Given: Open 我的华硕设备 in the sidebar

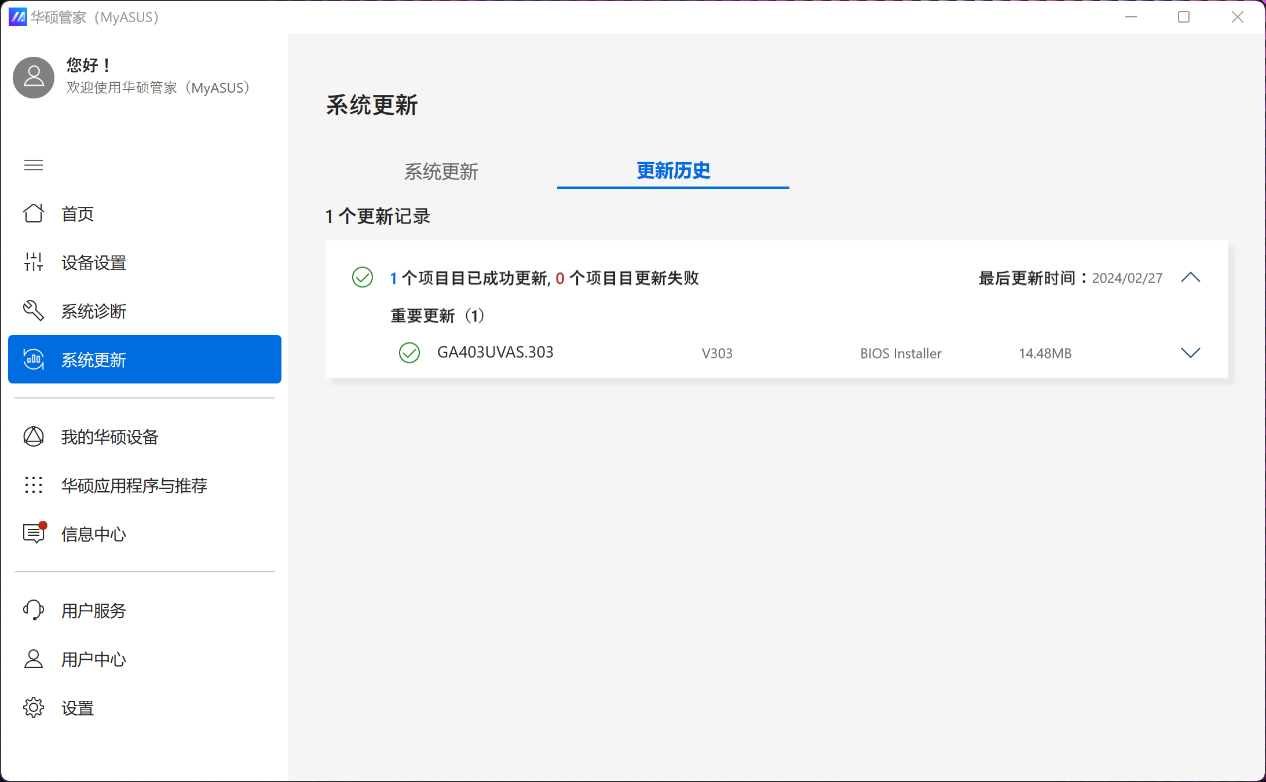Looking at the screenshot, I should (144, 437).
